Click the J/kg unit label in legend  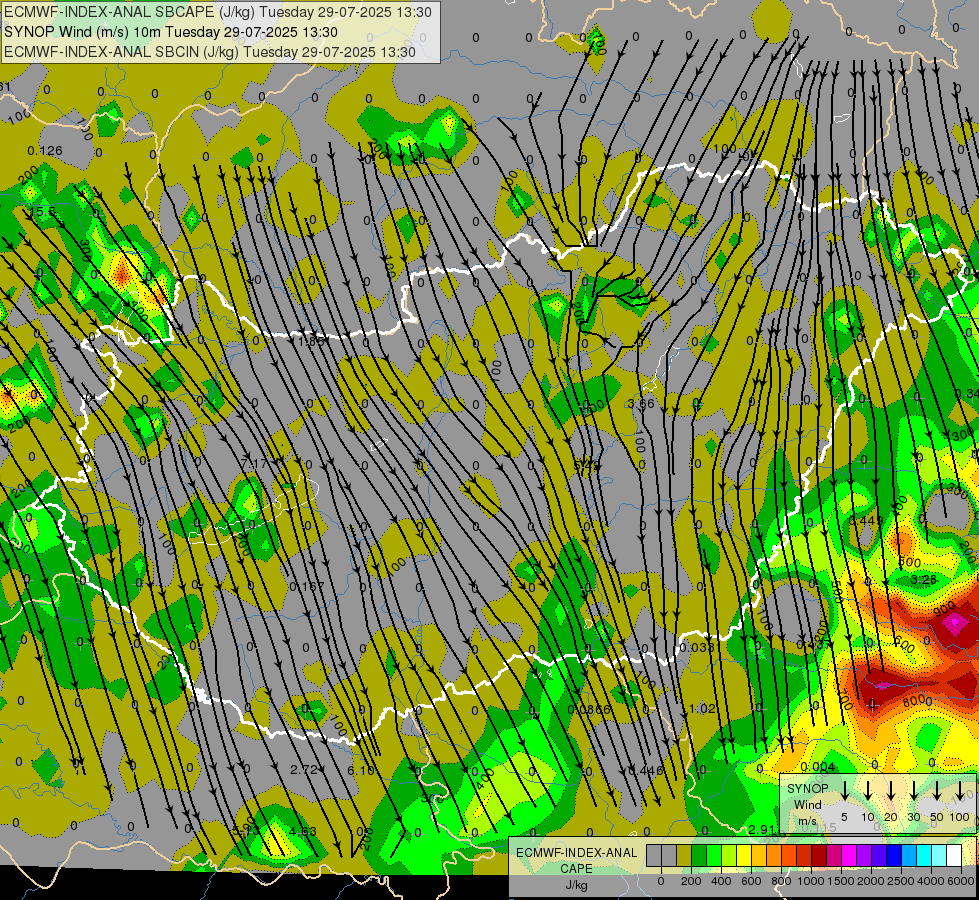576,885
